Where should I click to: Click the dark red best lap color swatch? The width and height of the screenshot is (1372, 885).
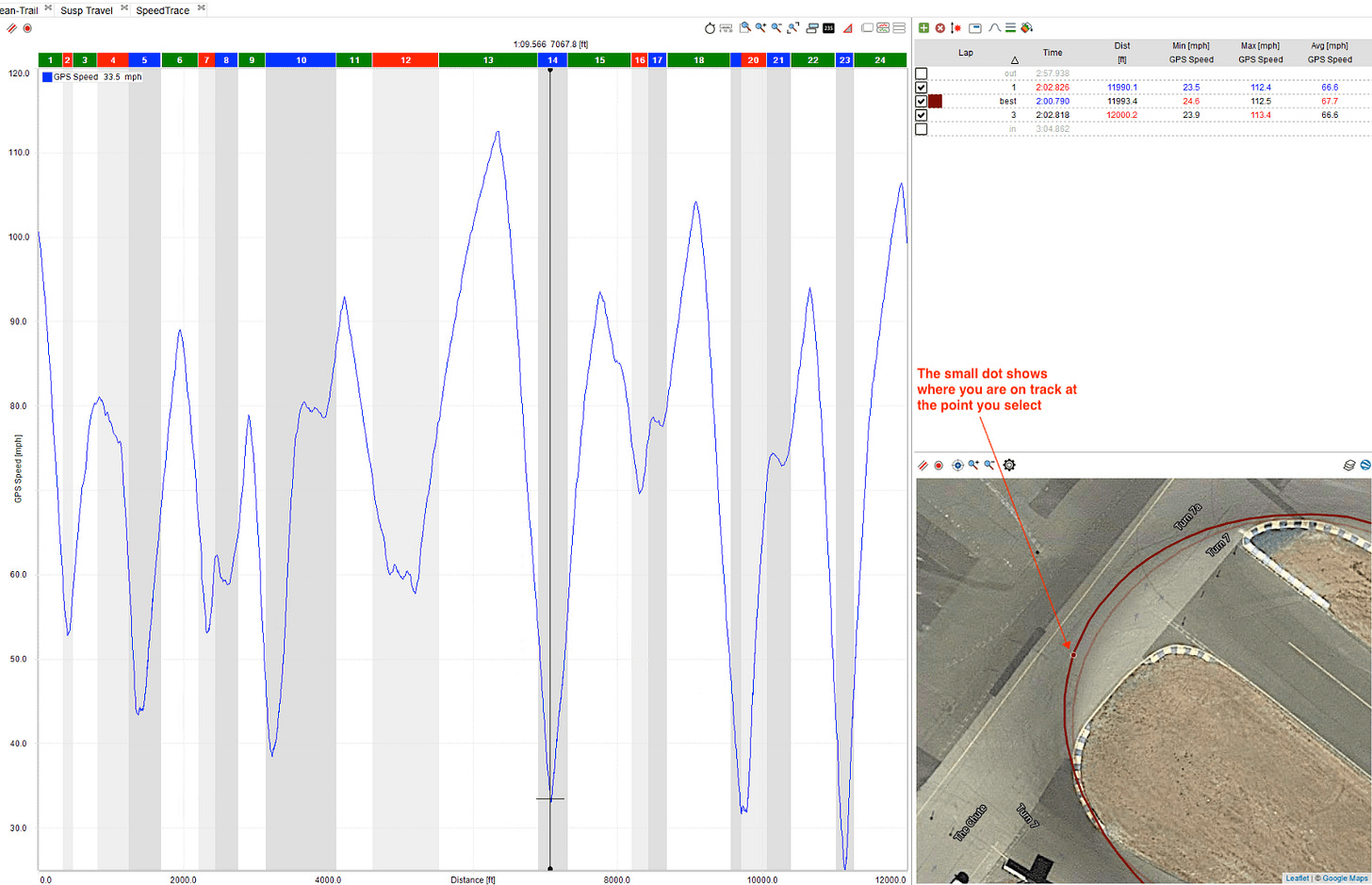(x=936, y=101)
